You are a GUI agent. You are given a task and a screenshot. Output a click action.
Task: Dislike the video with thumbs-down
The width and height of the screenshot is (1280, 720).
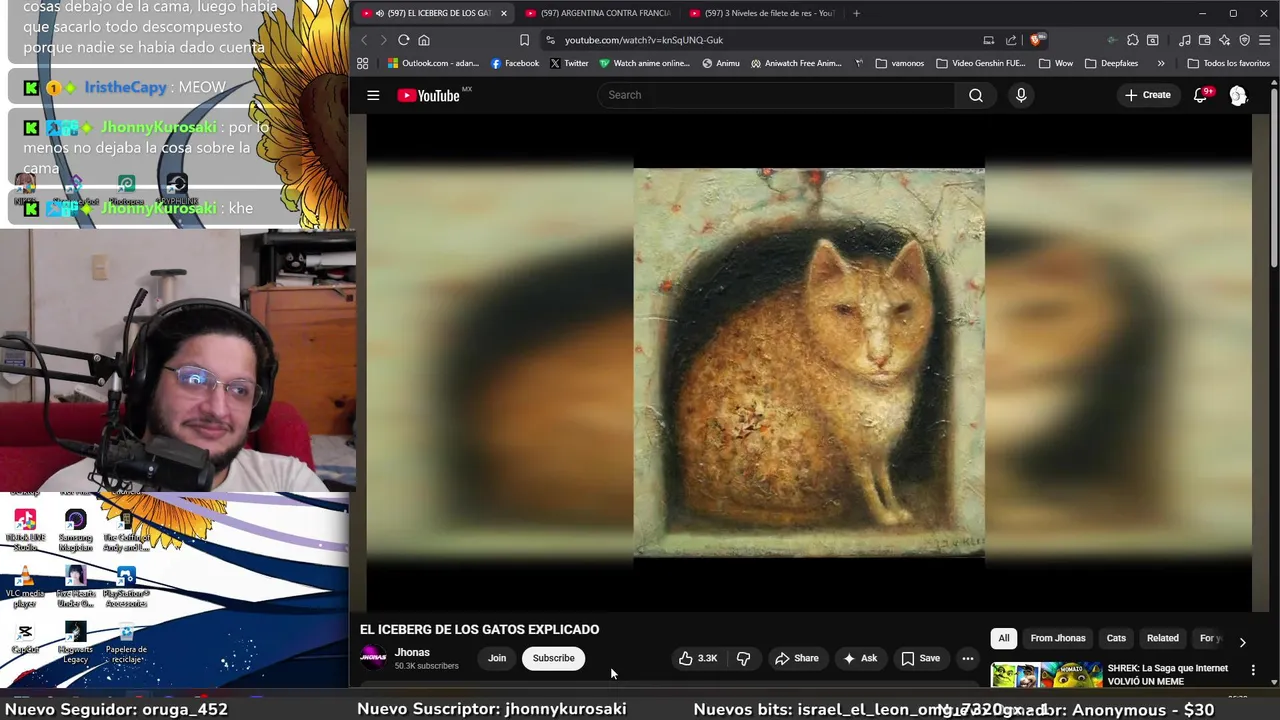[x=743, y=658]
